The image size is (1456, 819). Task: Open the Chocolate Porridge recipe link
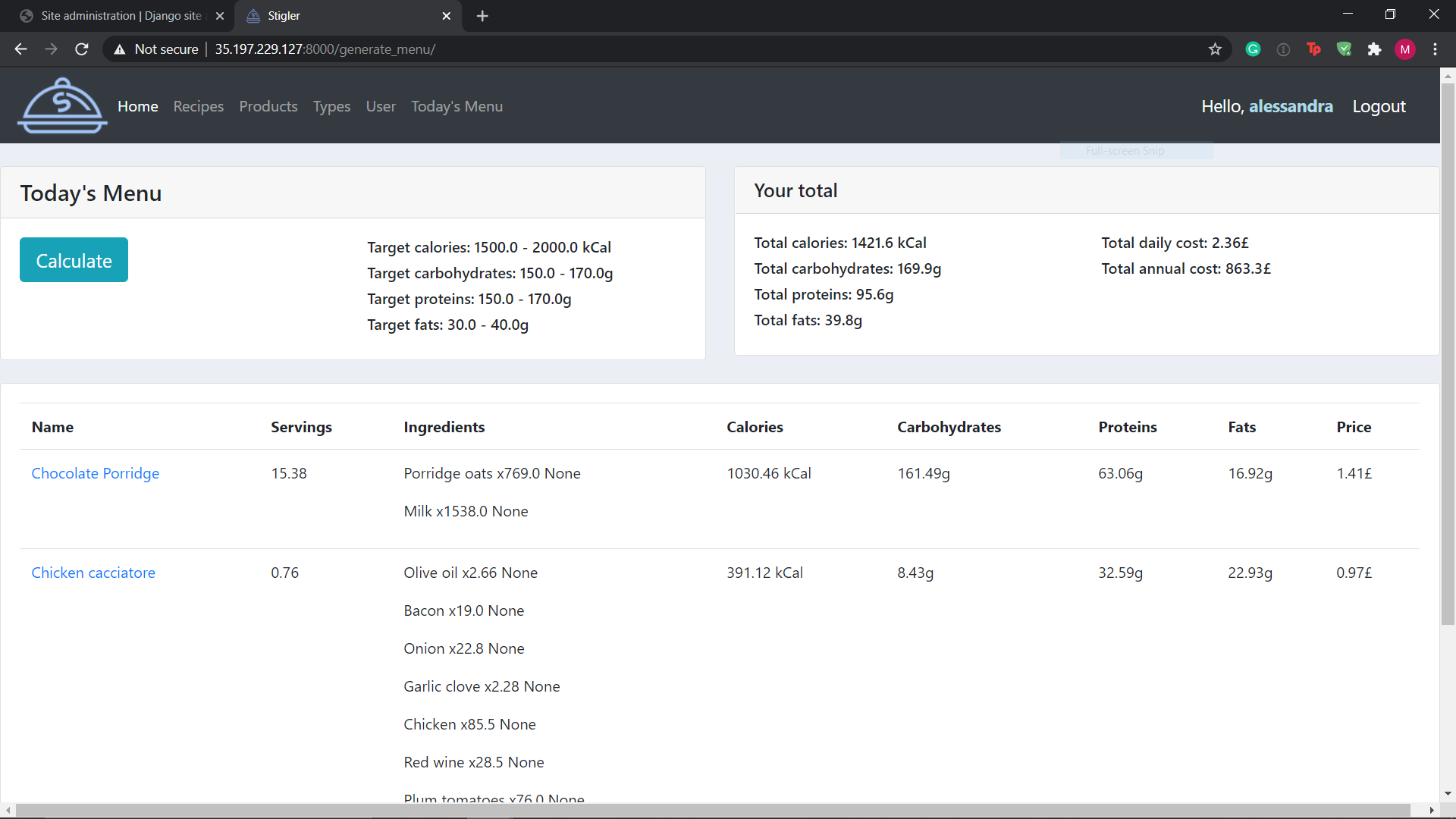(x=96, y=473)
